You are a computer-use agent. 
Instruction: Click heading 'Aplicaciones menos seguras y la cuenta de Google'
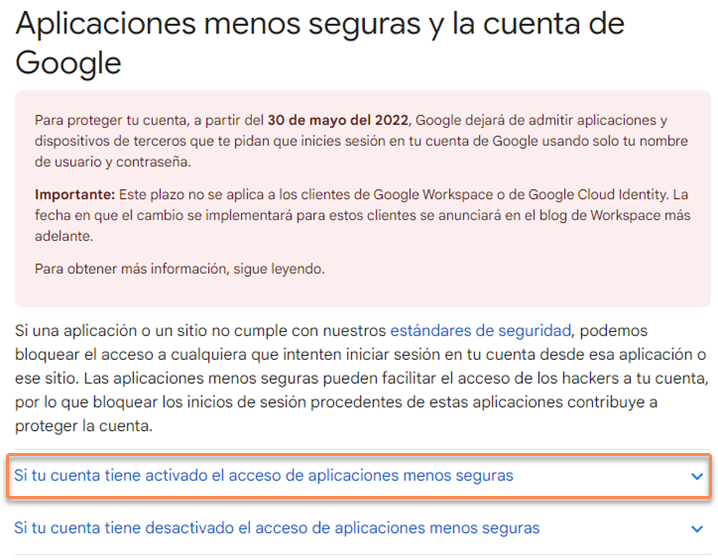pos(320,43)
